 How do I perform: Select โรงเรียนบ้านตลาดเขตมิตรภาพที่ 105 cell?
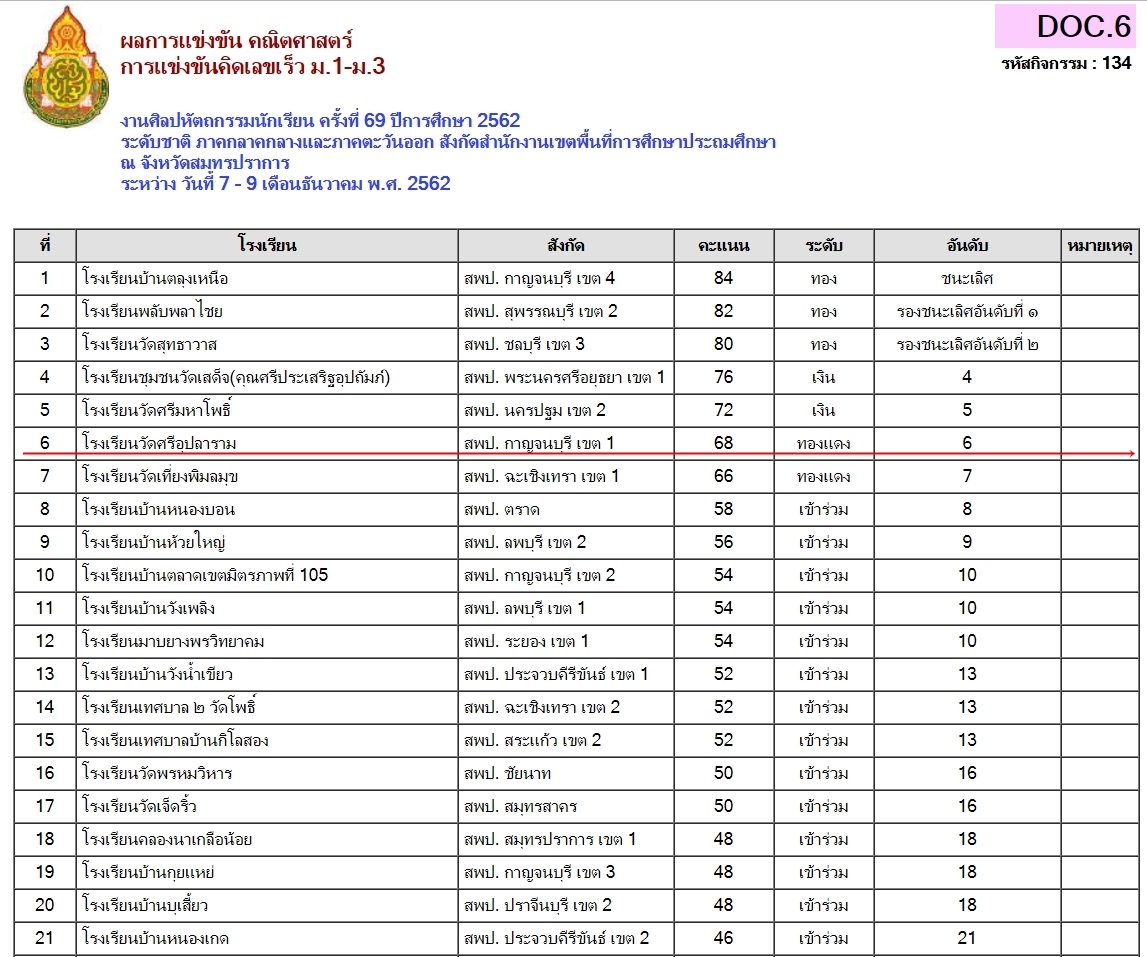[205, 575]
